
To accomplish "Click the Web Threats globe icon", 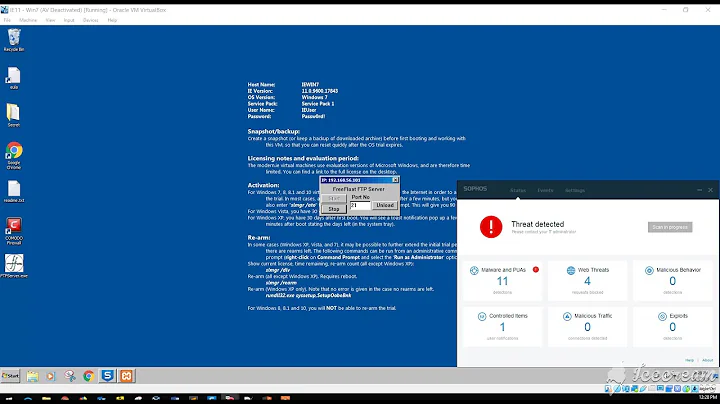I will click(571, 270).
